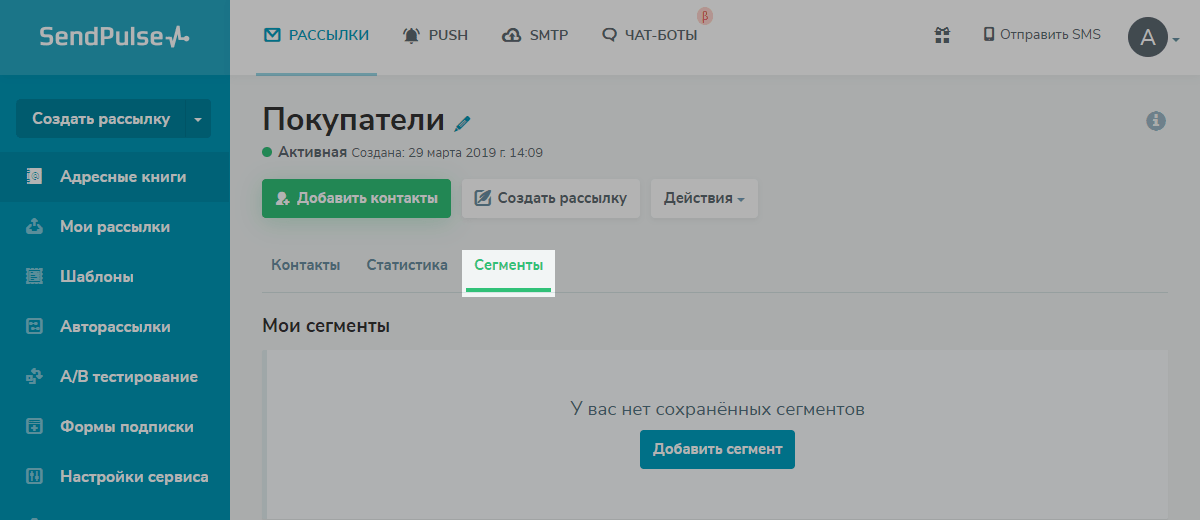Image resolution: width=1200 pixels, height=520 pixels.
Task: Click Отправить SMS link in header
Action: (1041, 35)
